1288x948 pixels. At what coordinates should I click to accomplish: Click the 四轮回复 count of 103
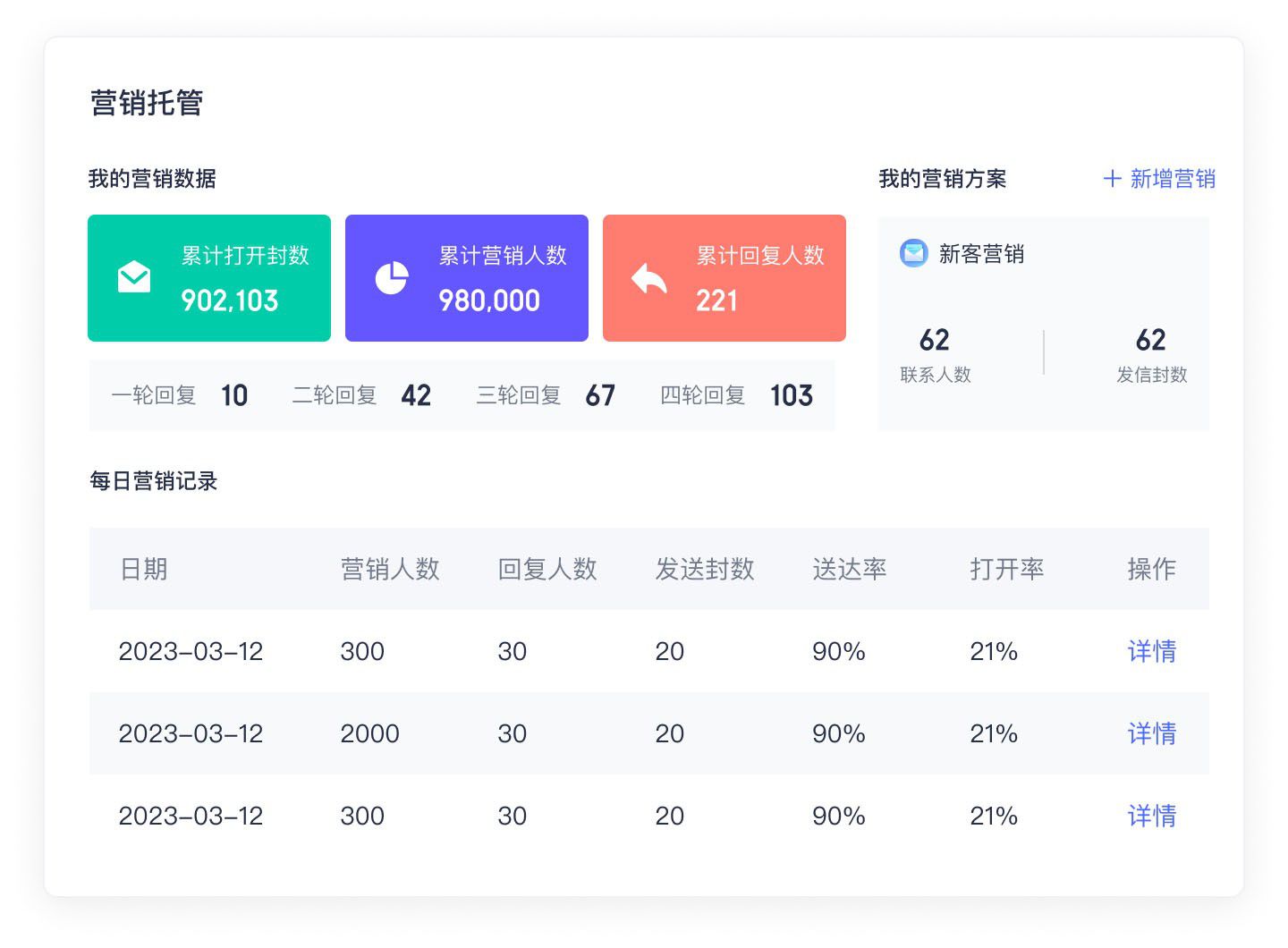click(790, 395)
